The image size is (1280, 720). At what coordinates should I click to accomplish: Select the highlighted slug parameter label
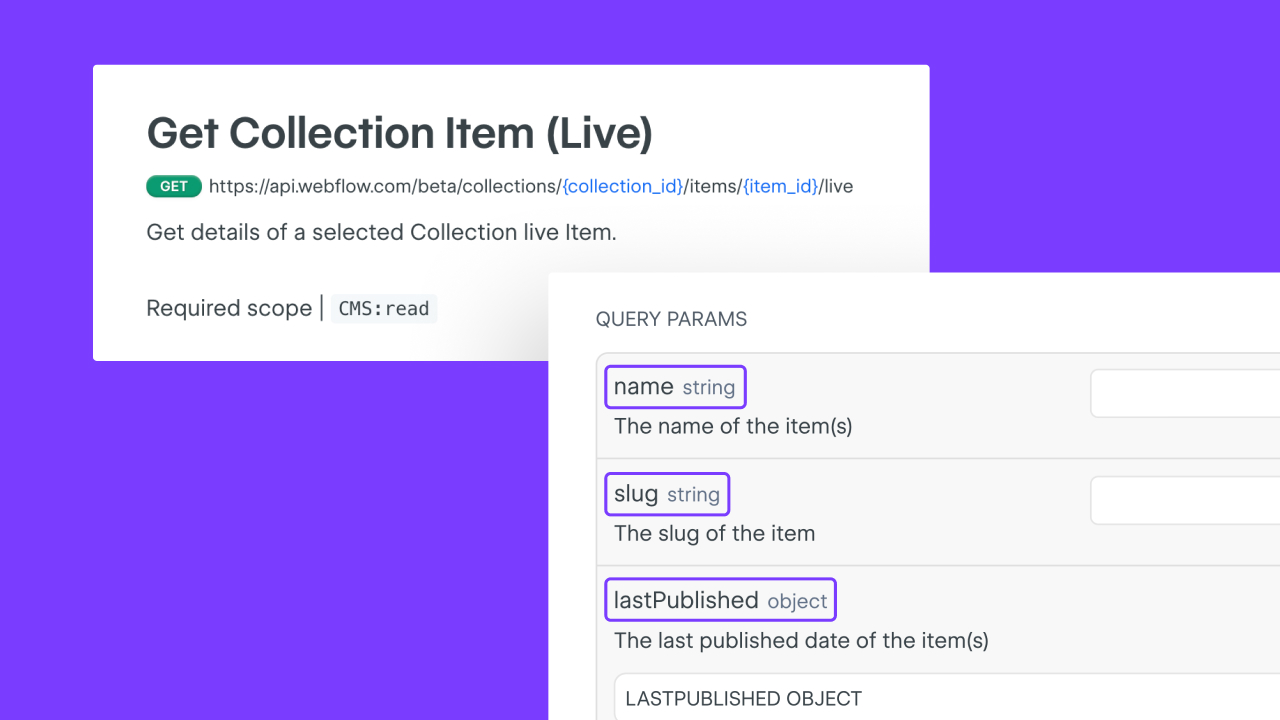[x=636, y=494]
